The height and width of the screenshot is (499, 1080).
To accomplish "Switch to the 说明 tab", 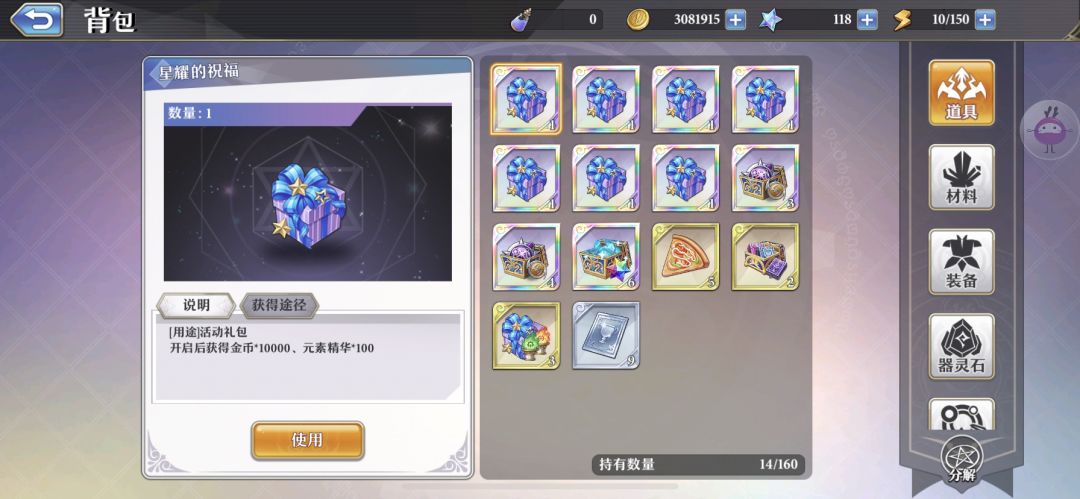I will [196, 305].
